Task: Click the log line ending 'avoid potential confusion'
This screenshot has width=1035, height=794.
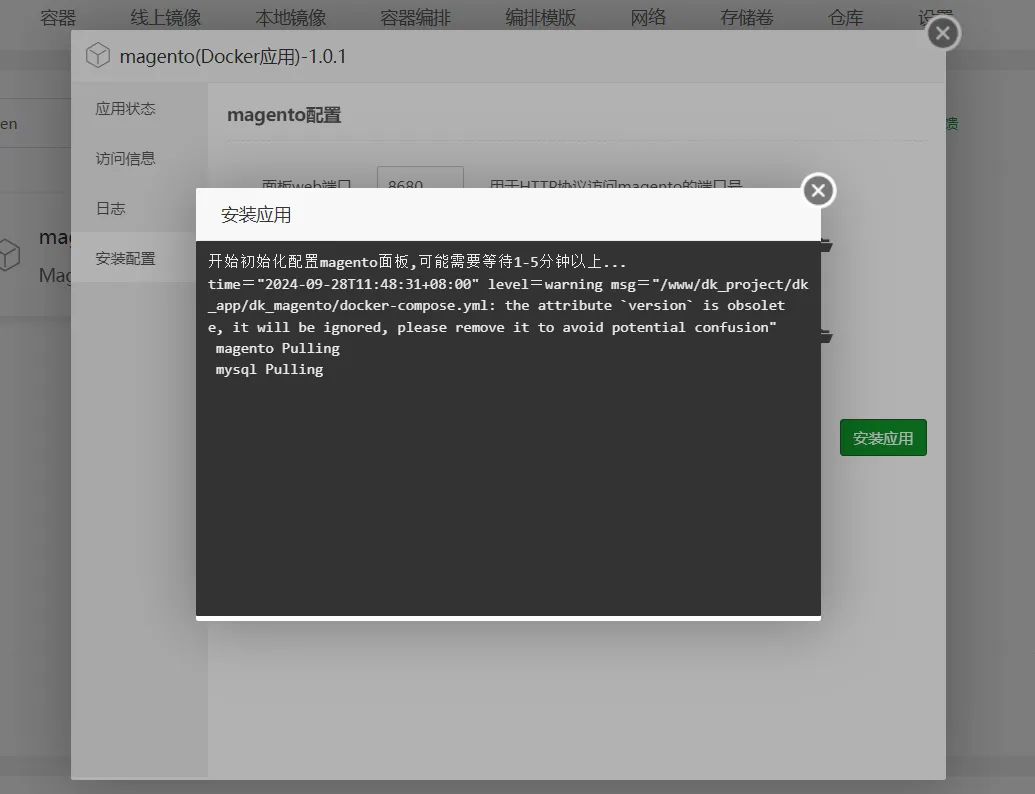Action: point(492,327)
